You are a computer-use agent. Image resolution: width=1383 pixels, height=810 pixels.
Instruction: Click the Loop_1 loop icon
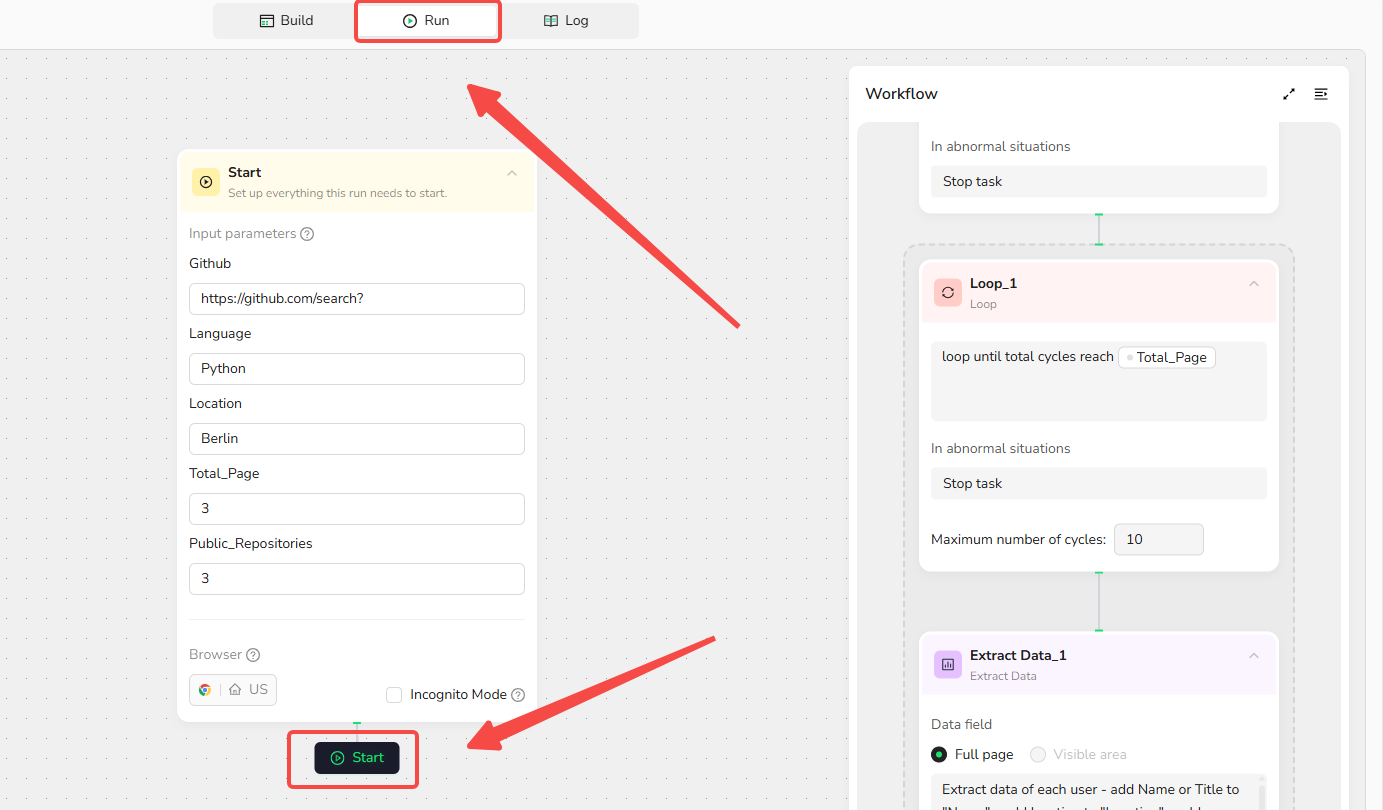pyautogui.click(x=948, y=292)
